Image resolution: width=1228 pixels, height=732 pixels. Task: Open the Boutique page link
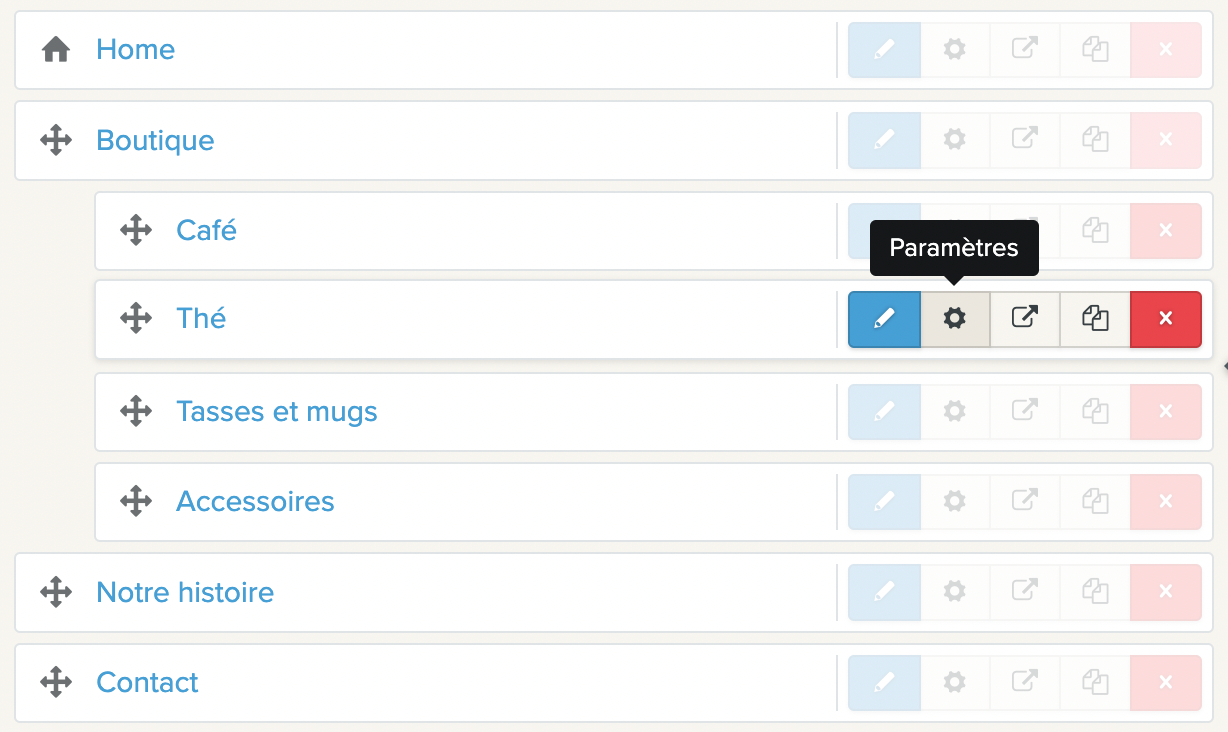(x=155, y=140)
